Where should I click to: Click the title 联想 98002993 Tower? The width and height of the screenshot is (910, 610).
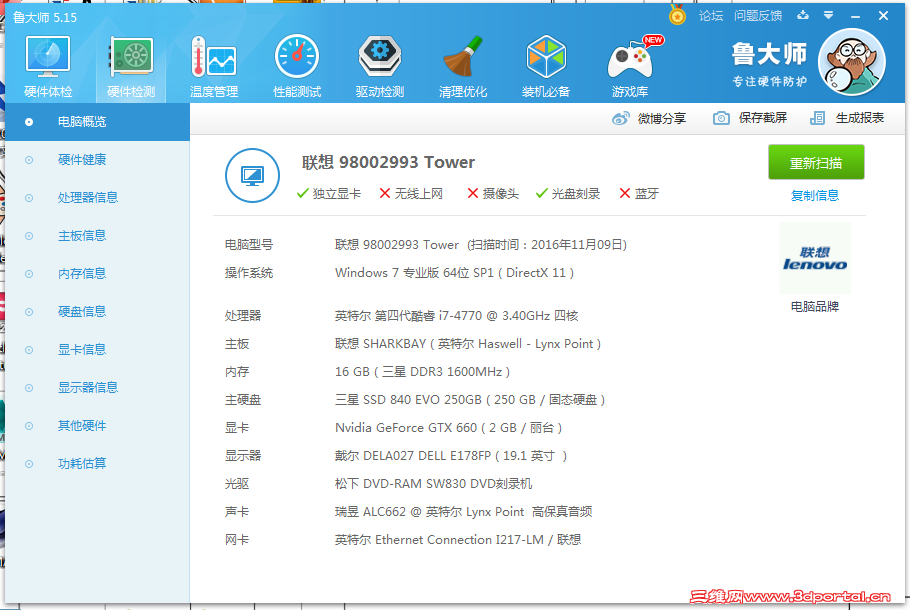point(388,162)
